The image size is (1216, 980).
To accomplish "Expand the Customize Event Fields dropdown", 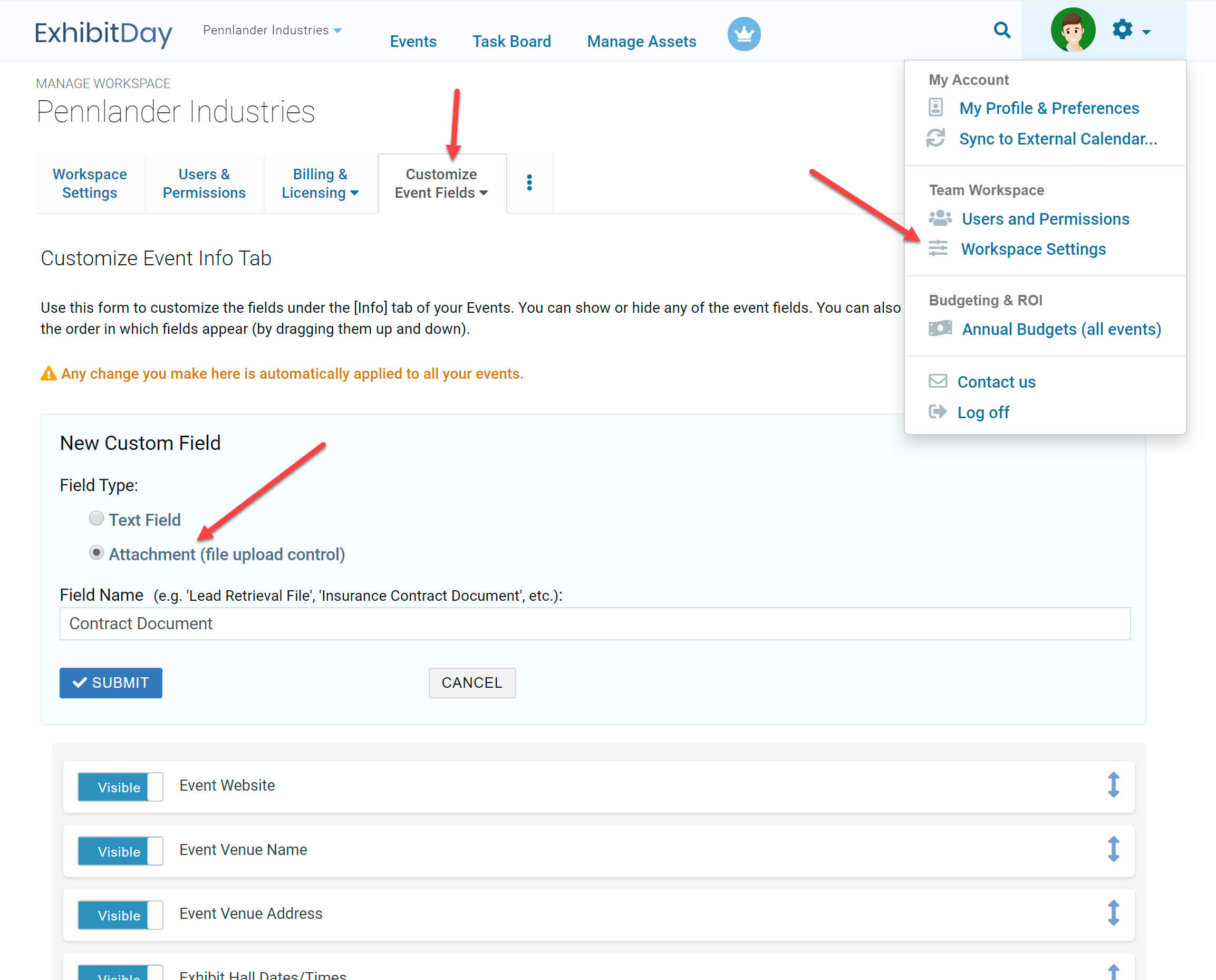I will click(441, 184).
